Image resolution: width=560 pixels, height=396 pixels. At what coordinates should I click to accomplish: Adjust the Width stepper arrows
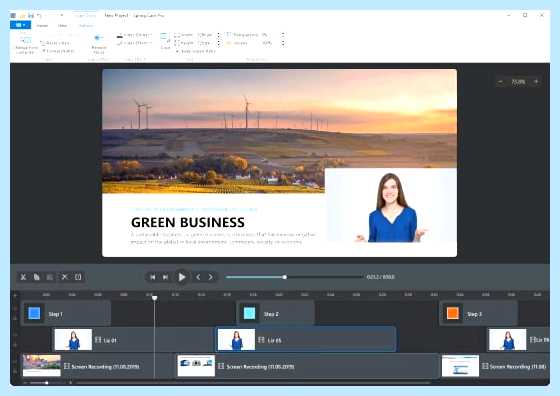click(x=219, y=35)
